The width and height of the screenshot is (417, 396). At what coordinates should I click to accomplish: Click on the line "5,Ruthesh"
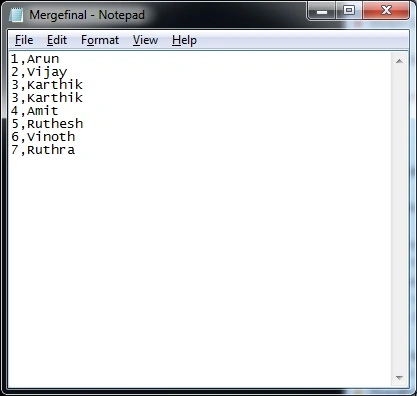pos(47,124)
